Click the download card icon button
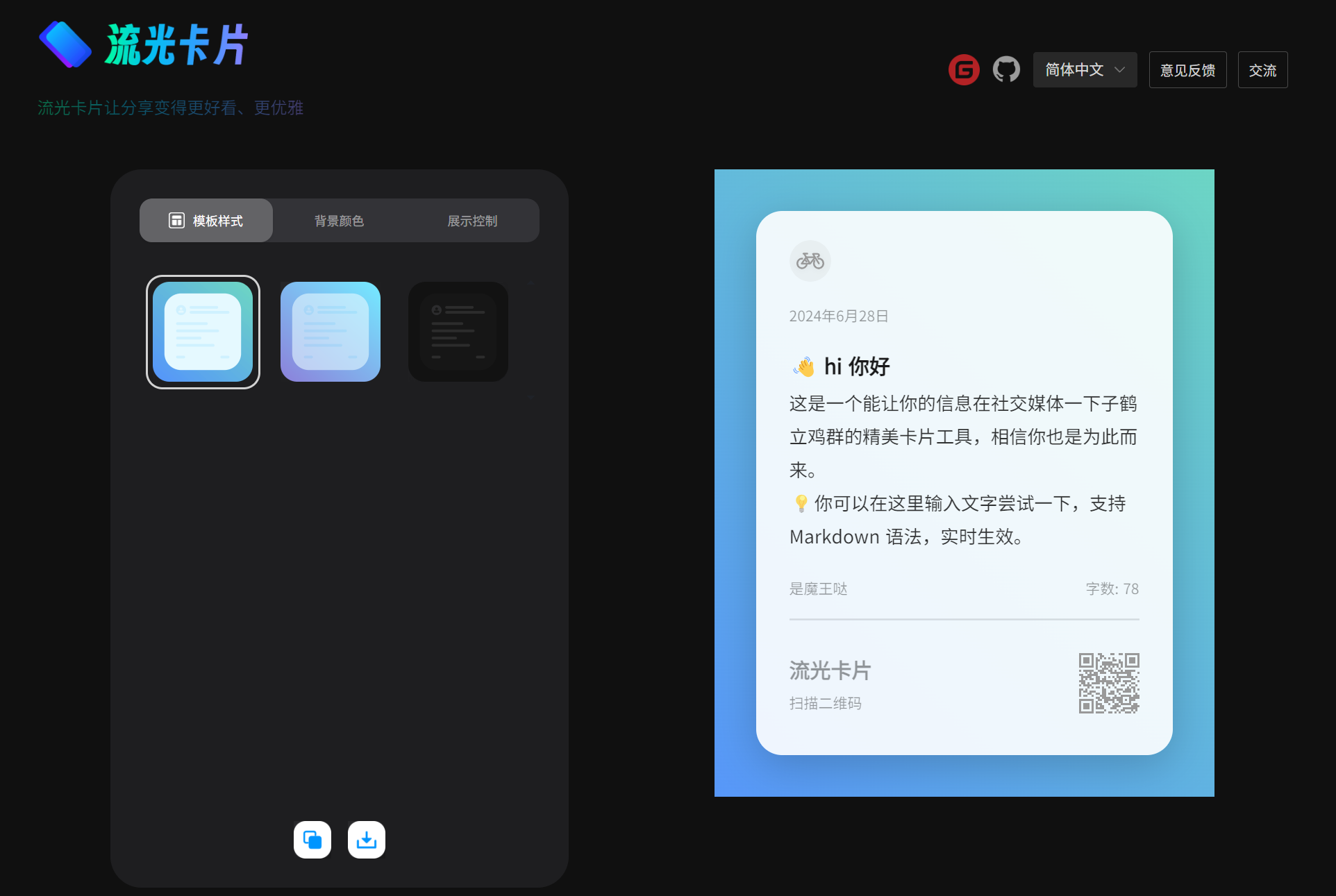This screenshot has width=1336, height=896. (x=367, y=840)
